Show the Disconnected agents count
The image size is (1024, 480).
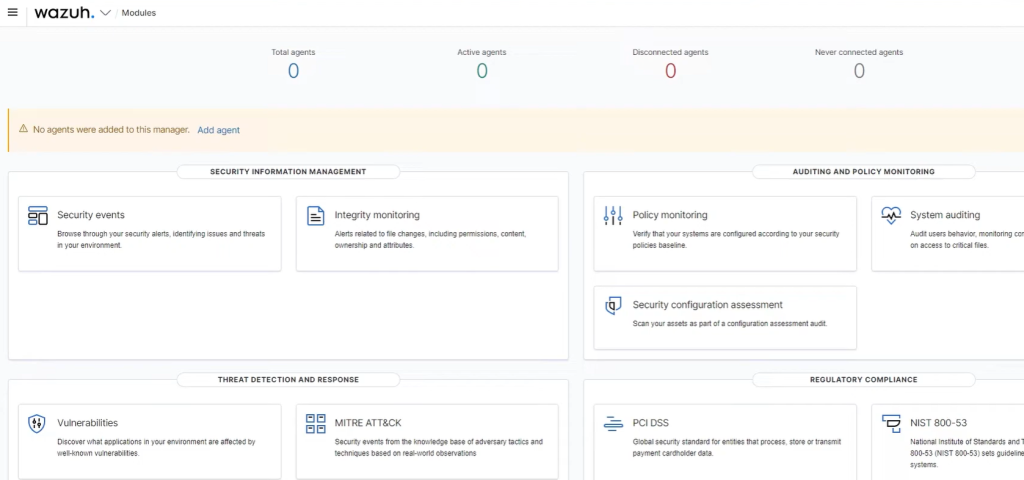click(670, 70)
